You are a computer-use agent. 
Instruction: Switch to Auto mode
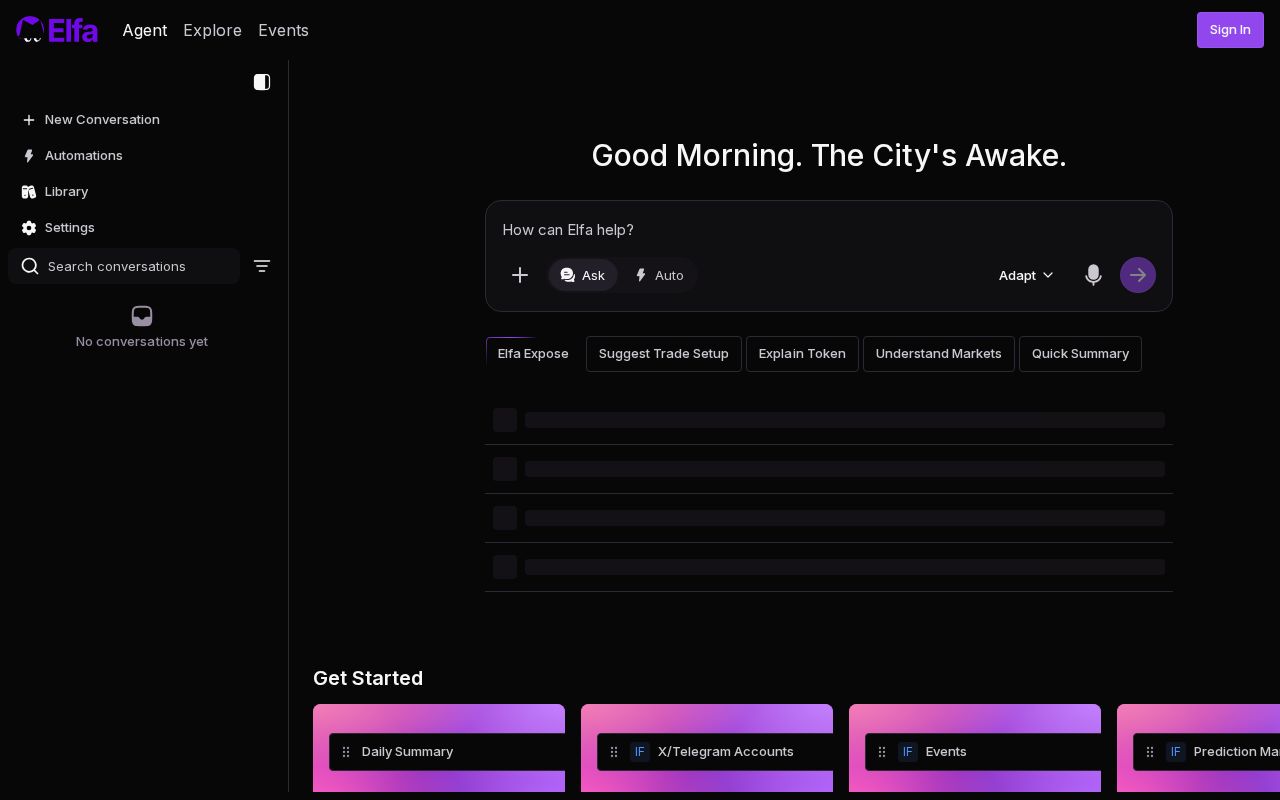(659, 275)
